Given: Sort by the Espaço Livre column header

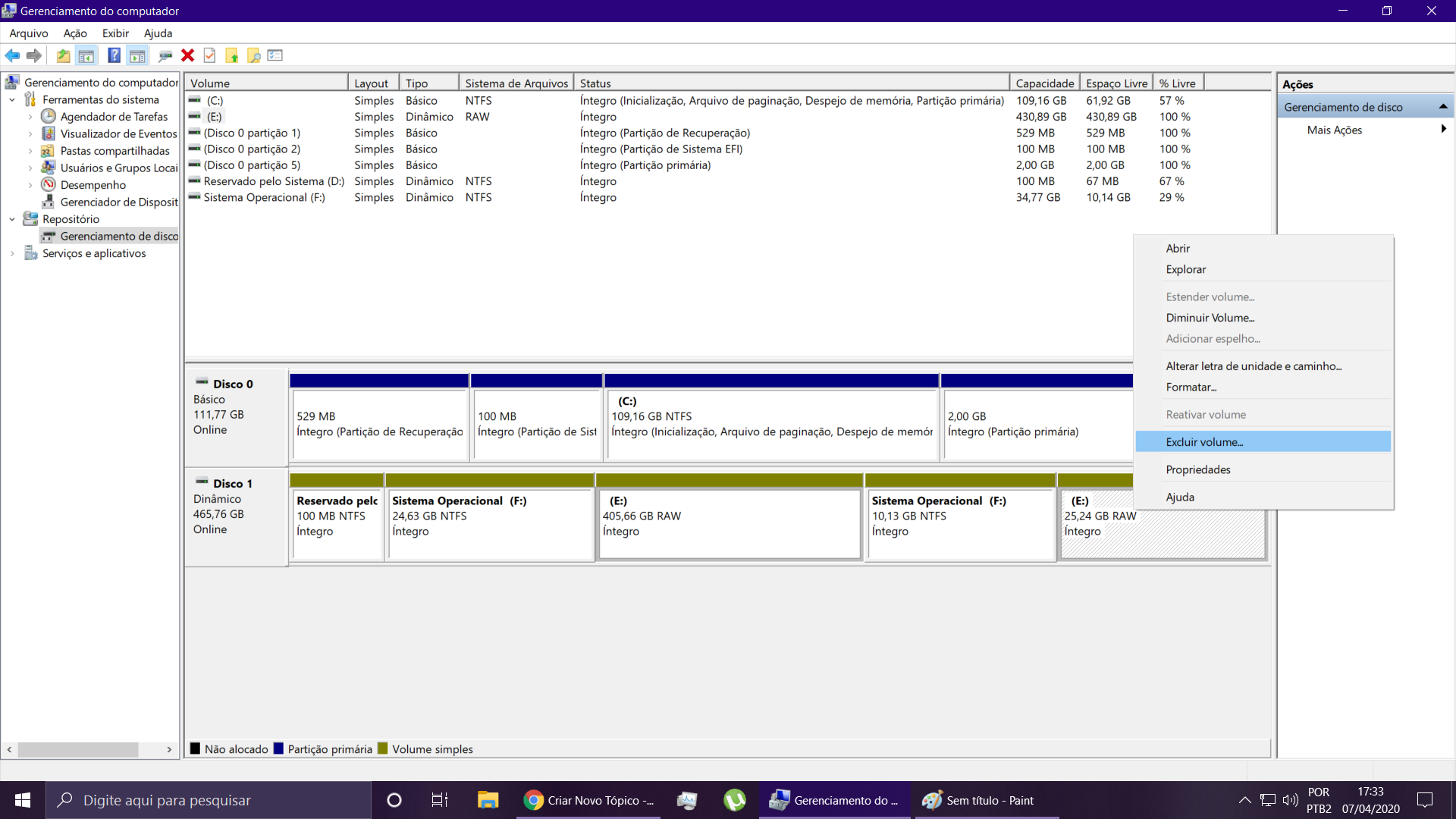Looking at the screenshot, I should 1116,83.
